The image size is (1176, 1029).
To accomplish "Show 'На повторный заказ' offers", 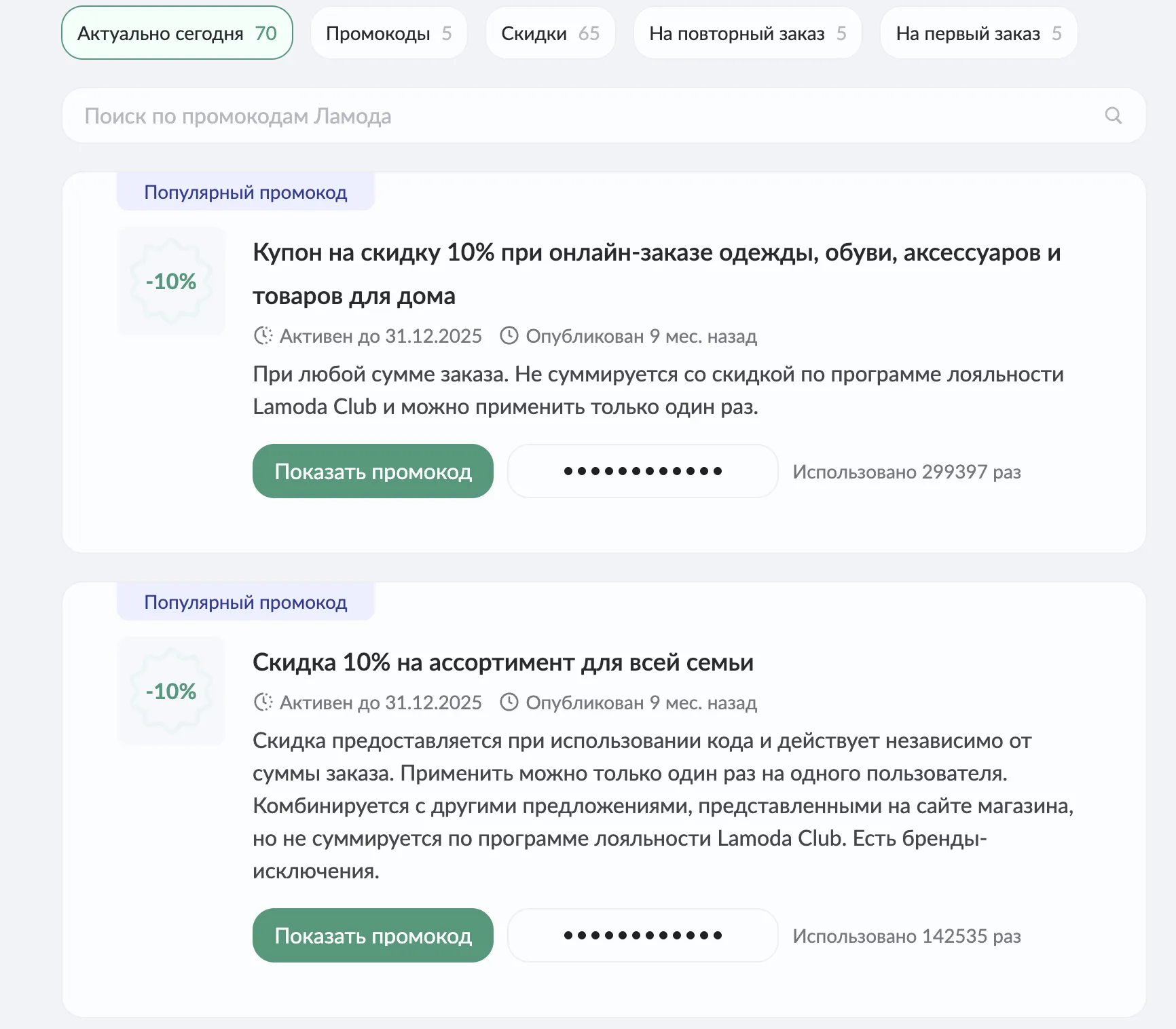I will click(747, 33).
